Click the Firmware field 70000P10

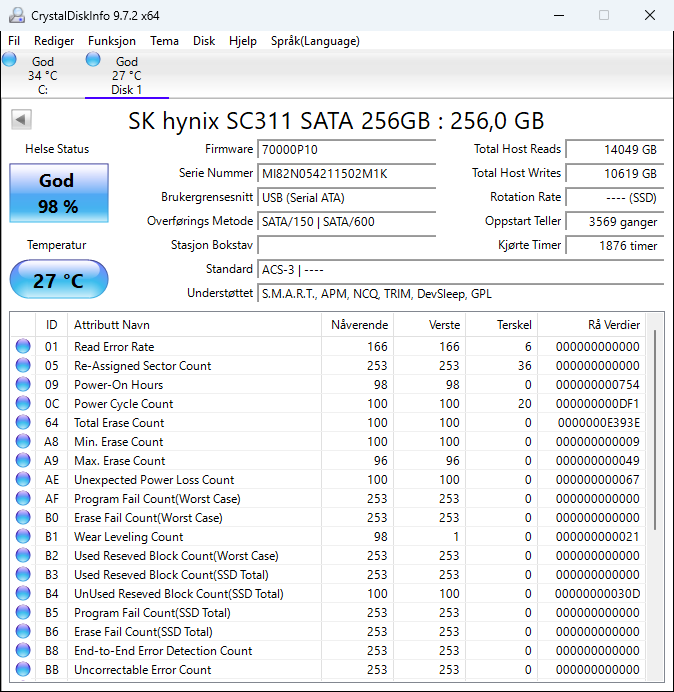[x=346, y=150]
